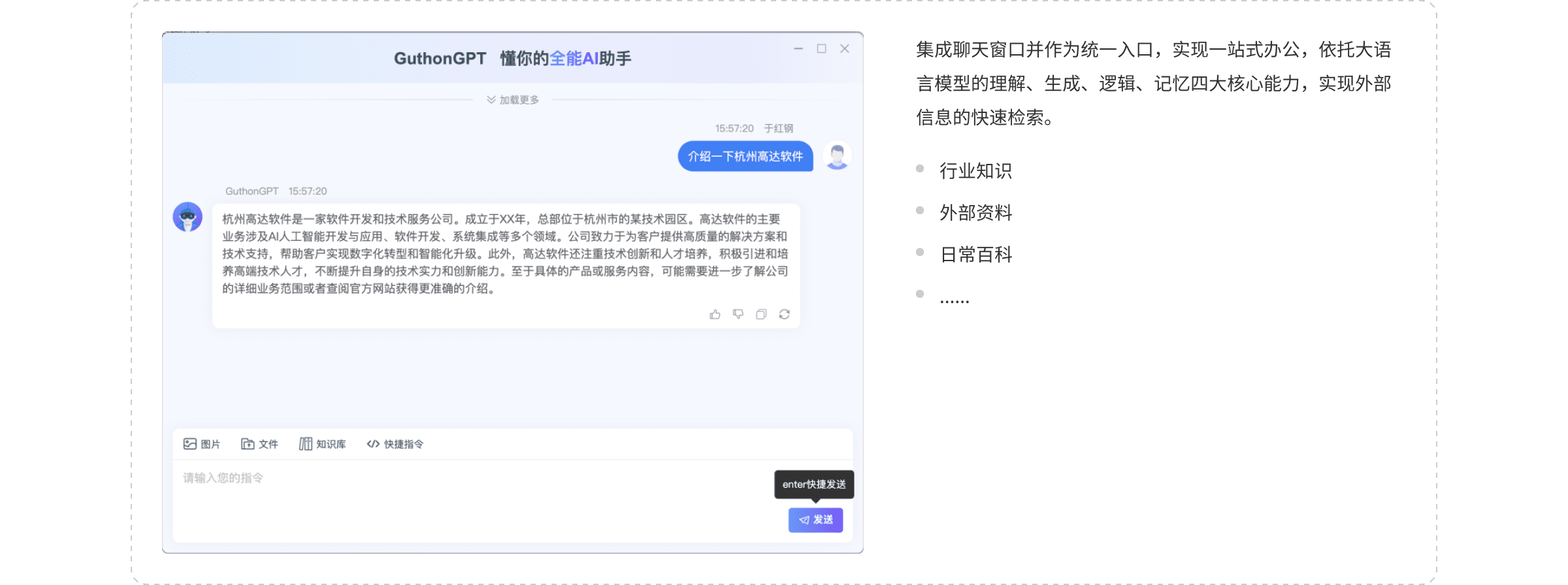Viewport: 1568px width, 585px height.
Task: Click the 介绍一下杭州高达软件 message bubble
Action: click(x=745, y=157)
